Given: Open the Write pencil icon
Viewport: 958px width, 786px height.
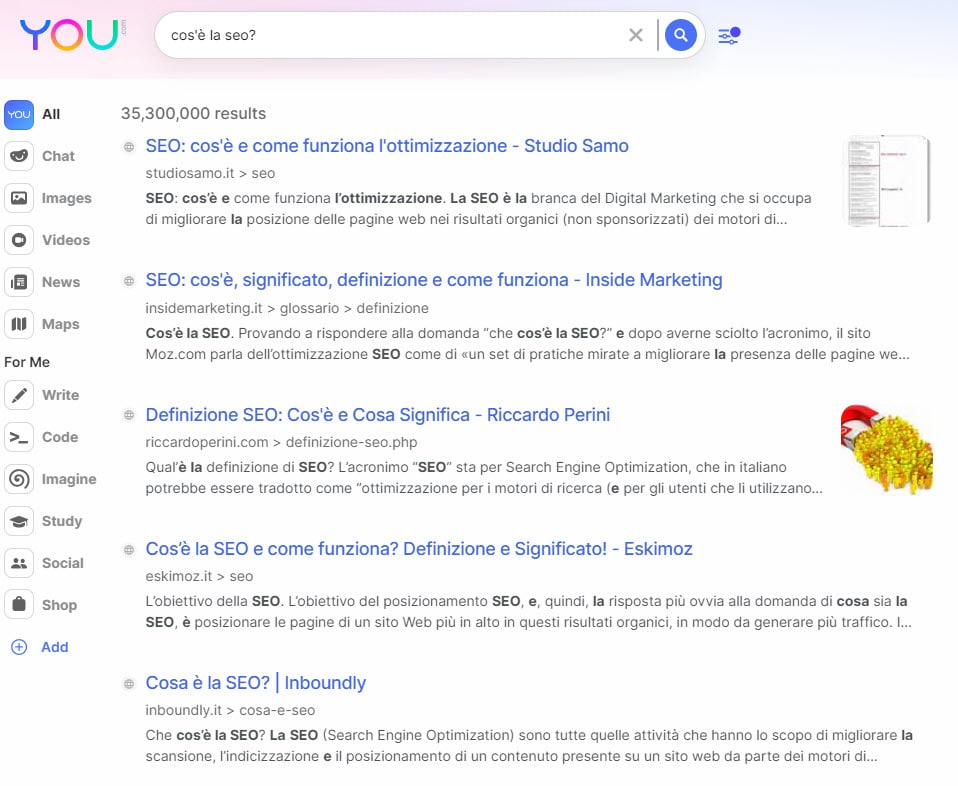Looking at the screenshot, I should [19, 395].
